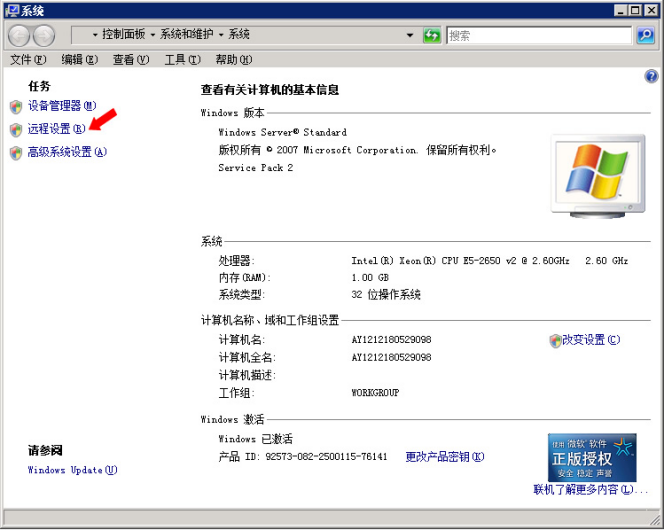Screen dimensions: 664x530
Task: Click the search magnifier icon
Action: pyautogui.click(x=646, y=35)
